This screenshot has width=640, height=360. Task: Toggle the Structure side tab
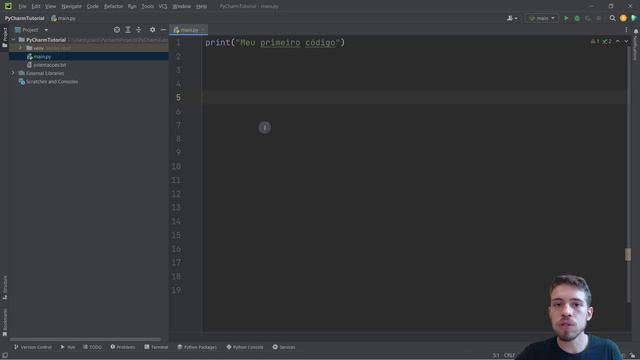pyautogui.click(x=4, y=288)
